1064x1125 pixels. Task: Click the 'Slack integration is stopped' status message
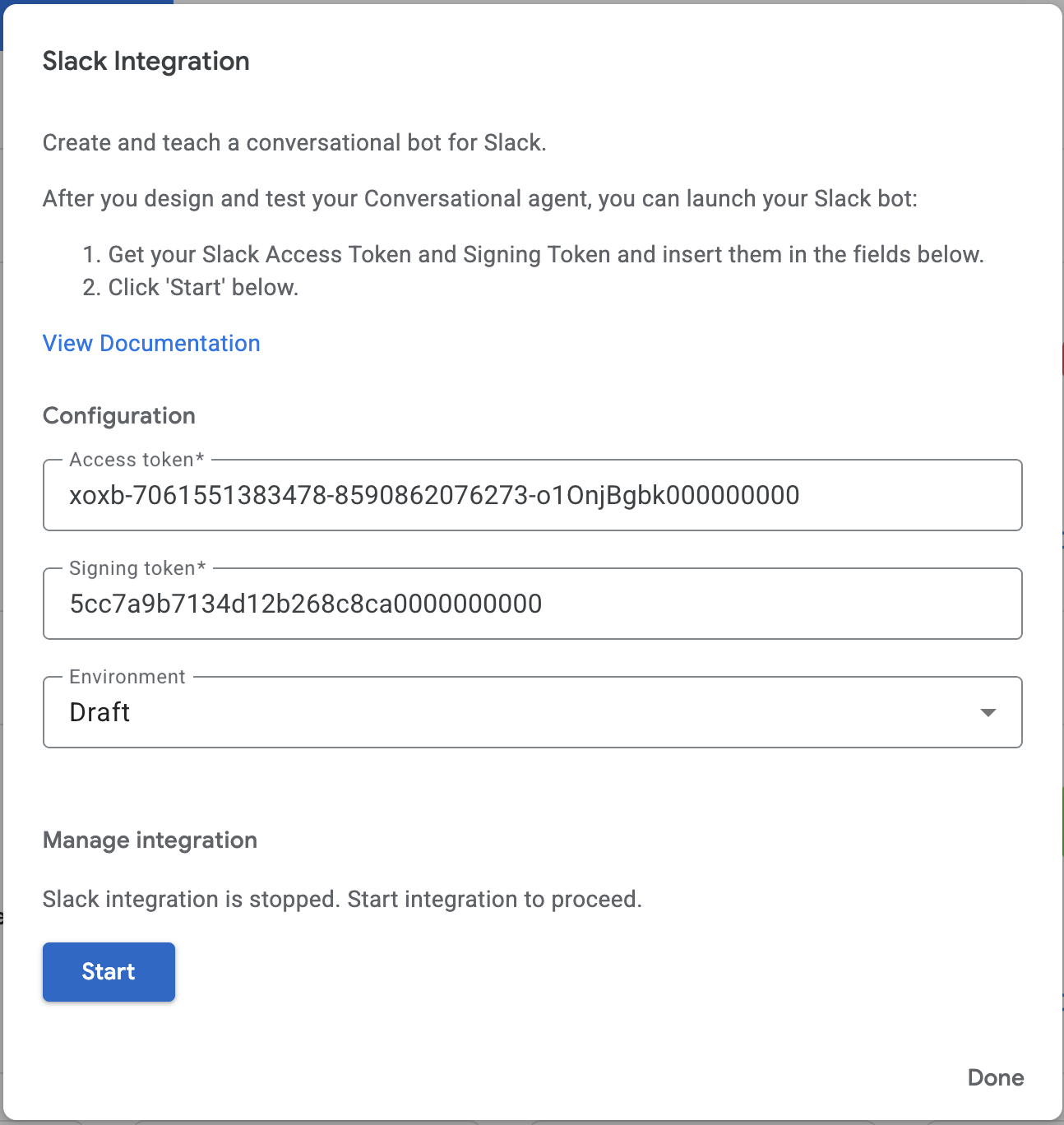pos(342,899)
